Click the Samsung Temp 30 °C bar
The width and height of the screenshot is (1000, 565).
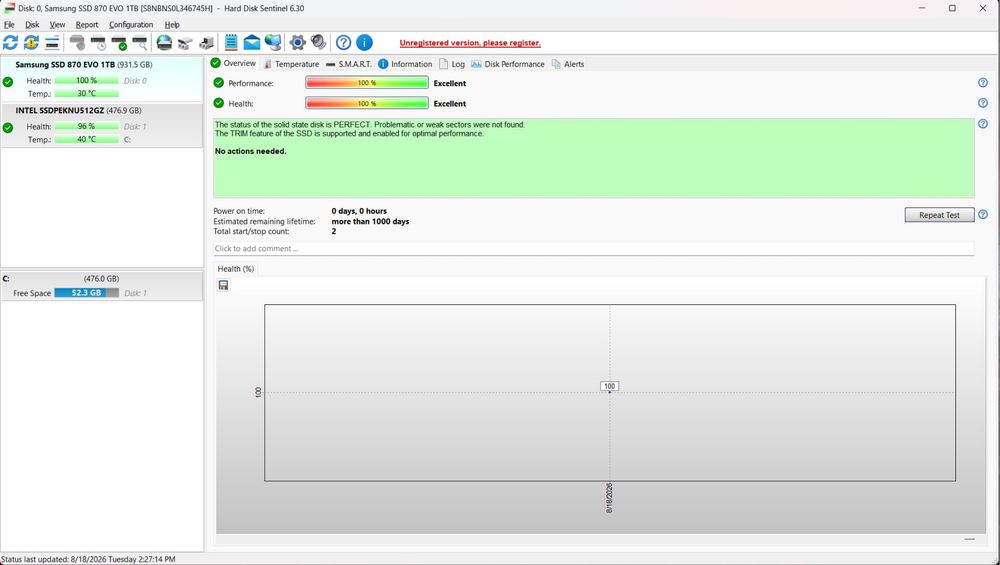87,94
